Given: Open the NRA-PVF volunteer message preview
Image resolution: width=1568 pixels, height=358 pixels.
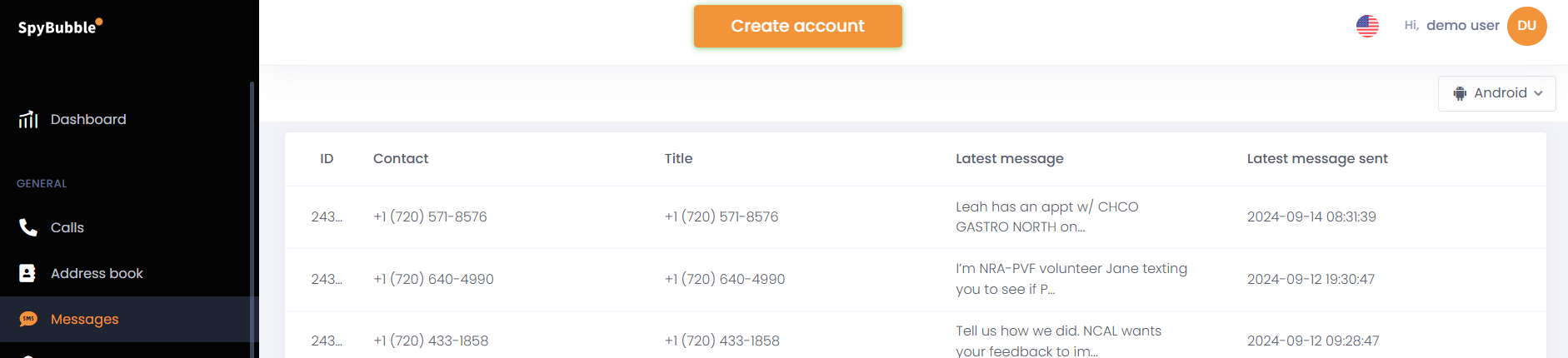Looking at the screenshot, I should click(x=1071, y=279).
